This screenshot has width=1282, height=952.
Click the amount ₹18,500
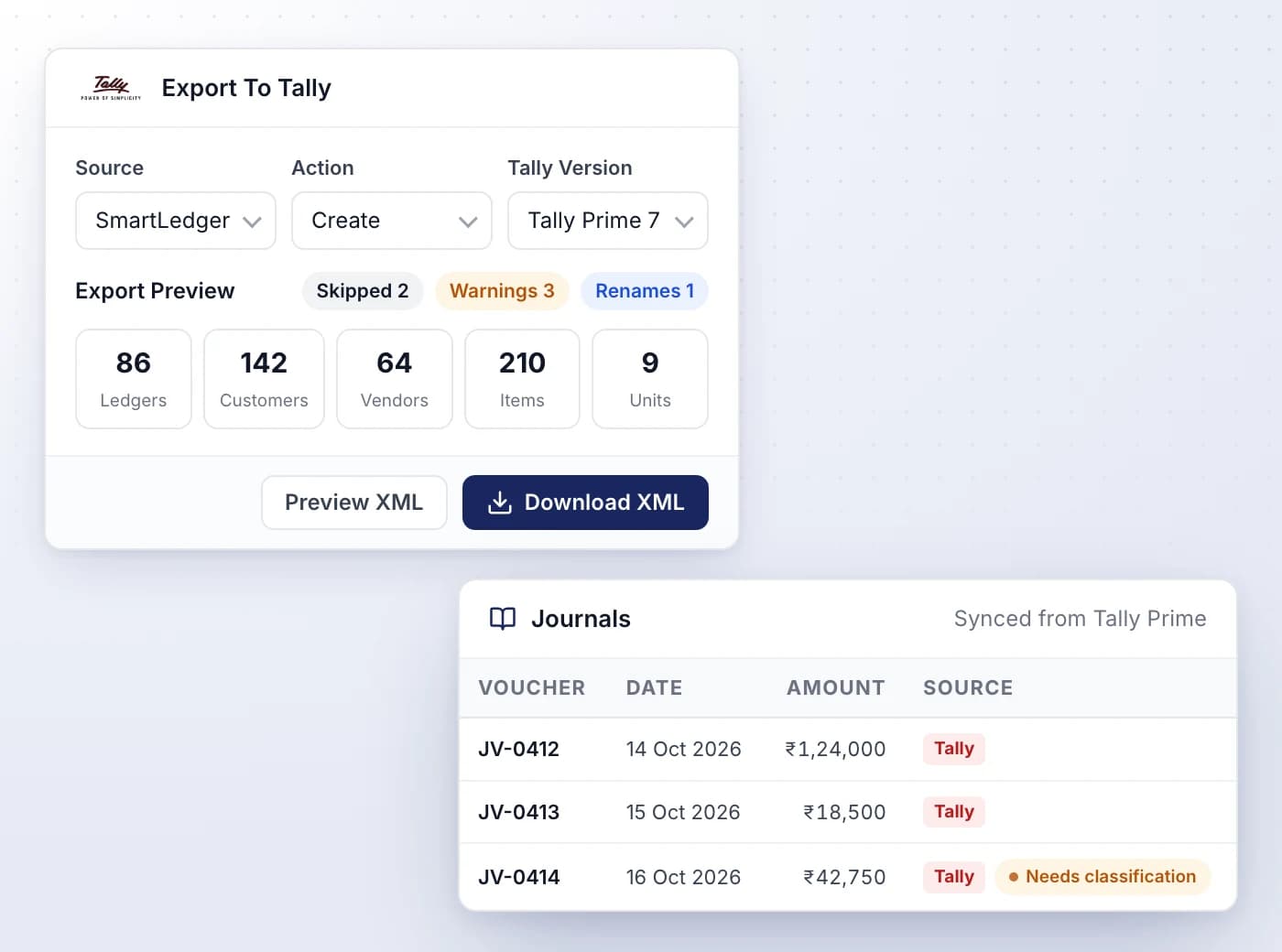click(x=844, y=812)
